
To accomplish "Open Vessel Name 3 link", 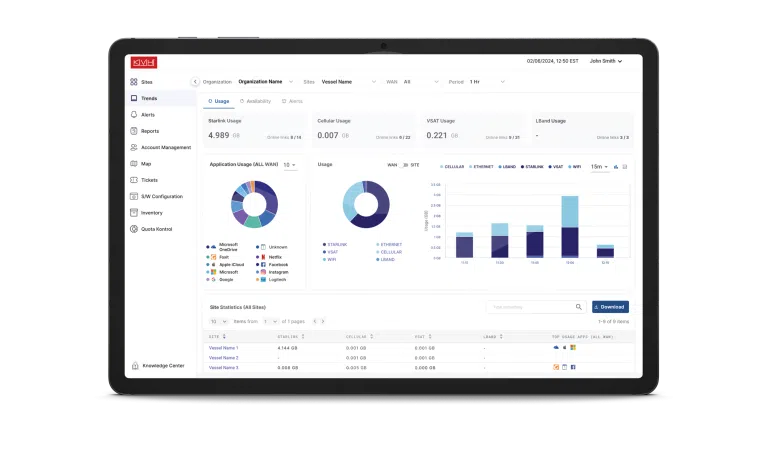I will (x=223, y=367).
